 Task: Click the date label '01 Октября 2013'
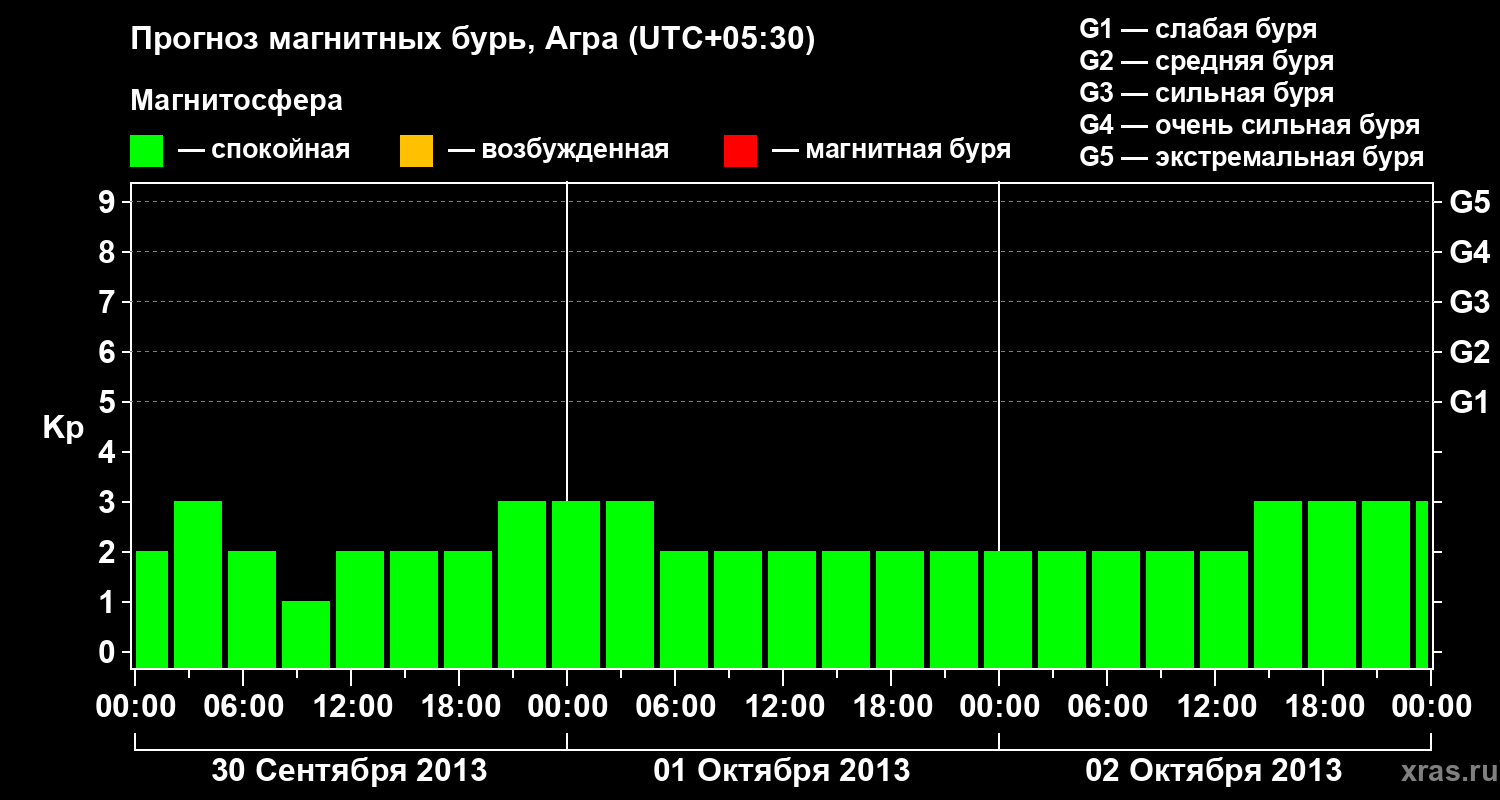click(x=782, y=770)
